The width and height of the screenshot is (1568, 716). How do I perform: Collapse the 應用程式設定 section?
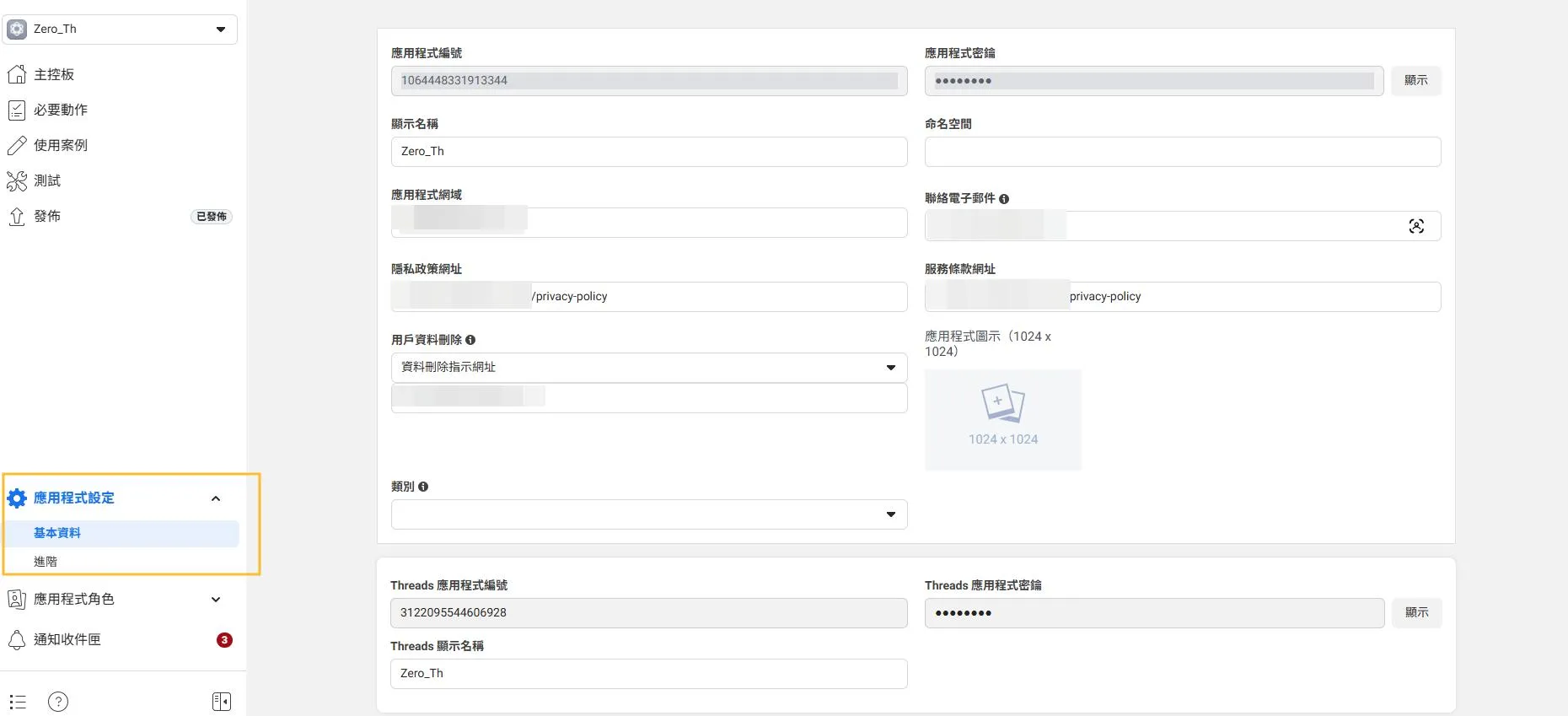click(x=216, y=498)
